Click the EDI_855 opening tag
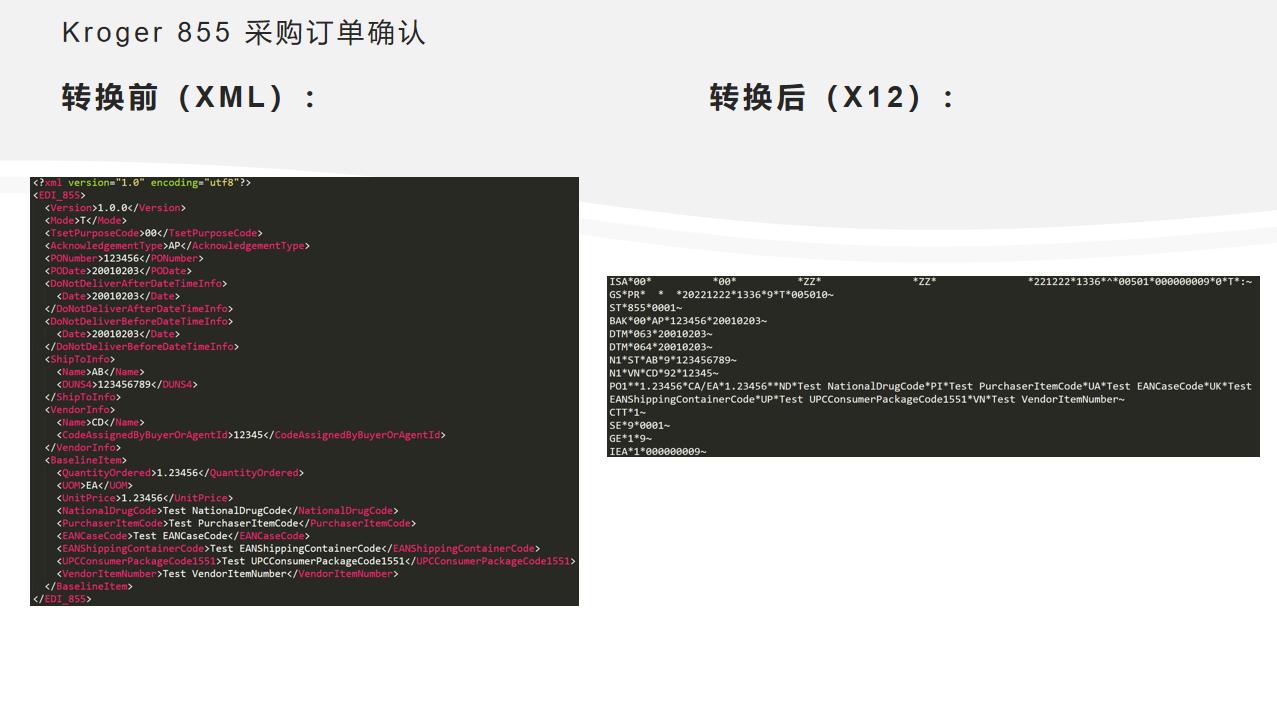Viewport: 1277px width, 711px height. click(58, 195)
